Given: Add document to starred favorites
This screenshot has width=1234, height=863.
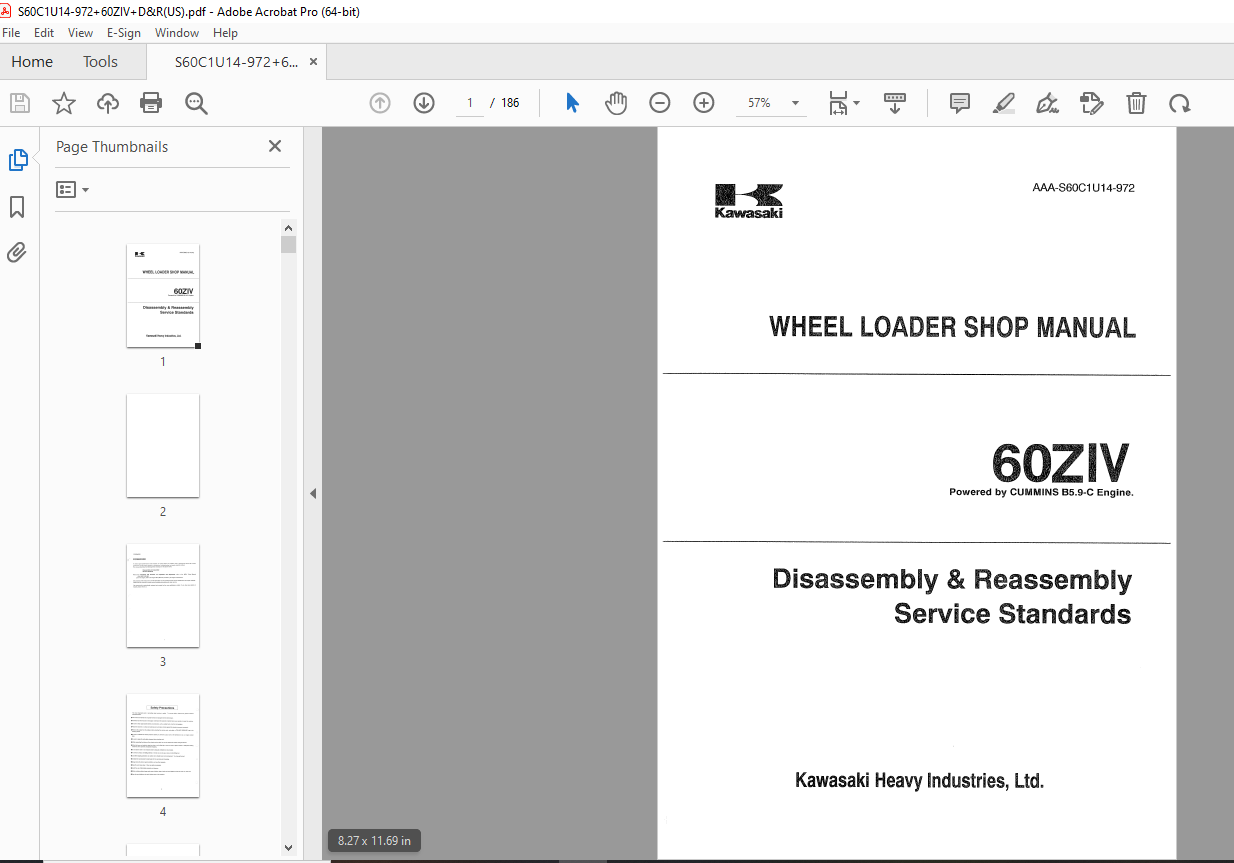Looking at the screenshot, I should 64,103.
